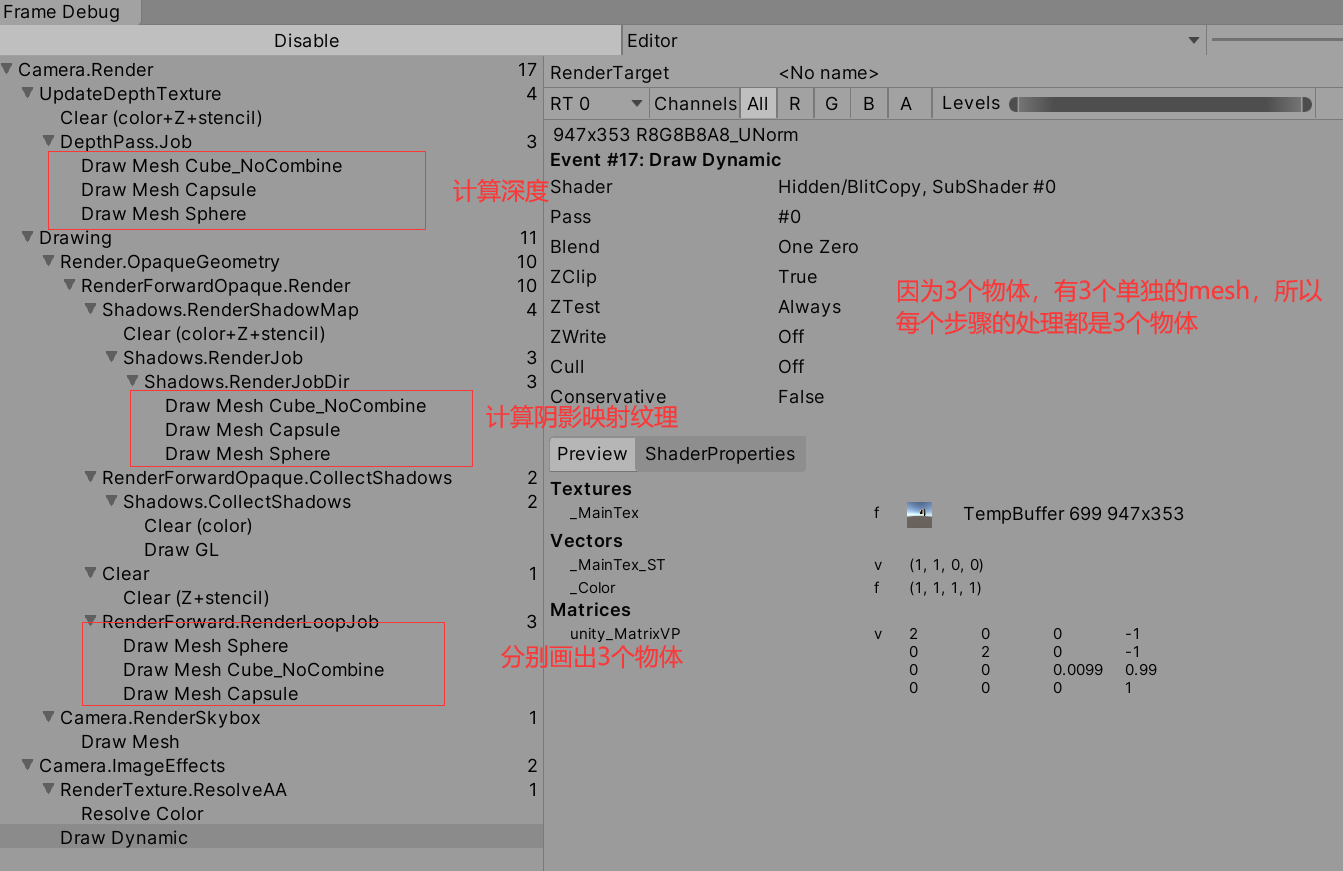Select Draw Mesh Cube_NoCombine under DepthPass.Job
Screen dimensions: 1343x871
pos(211,166)
